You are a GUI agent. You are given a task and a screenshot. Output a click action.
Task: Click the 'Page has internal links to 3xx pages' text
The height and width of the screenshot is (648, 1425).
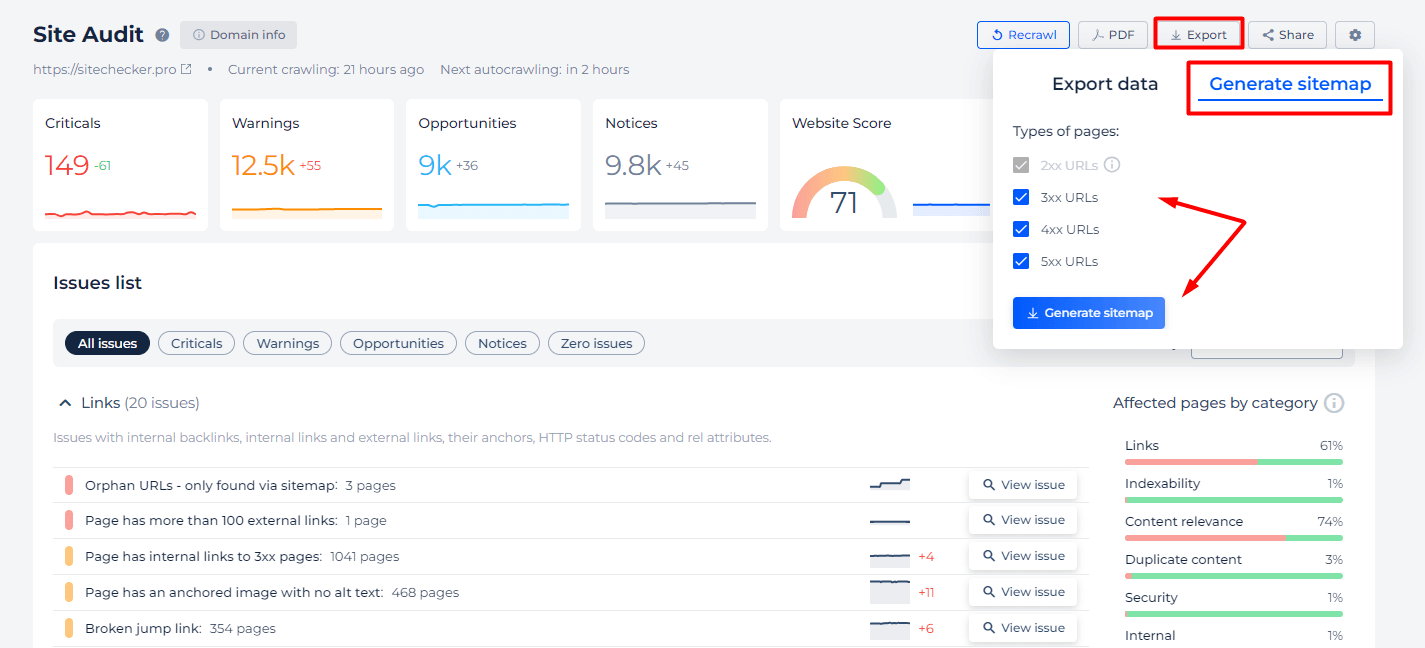(x=203, y=557)
